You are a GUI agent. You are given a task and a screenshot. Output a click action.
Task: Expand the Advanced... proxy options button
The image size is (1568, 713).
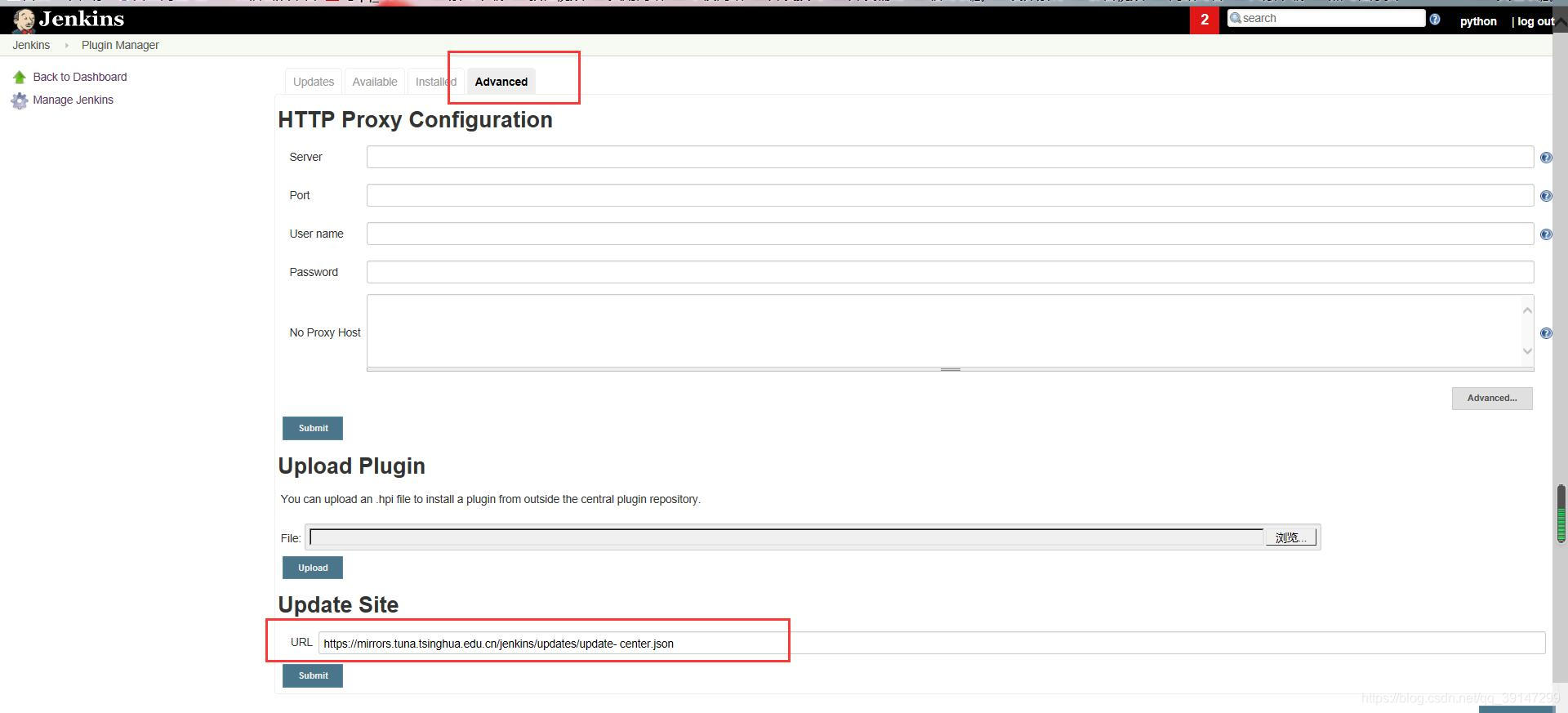click(x=1491, y=399)
